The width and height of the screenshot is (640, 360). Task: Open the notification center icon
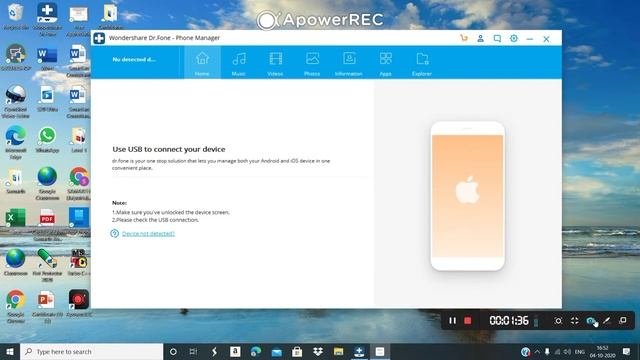point(627,351)
